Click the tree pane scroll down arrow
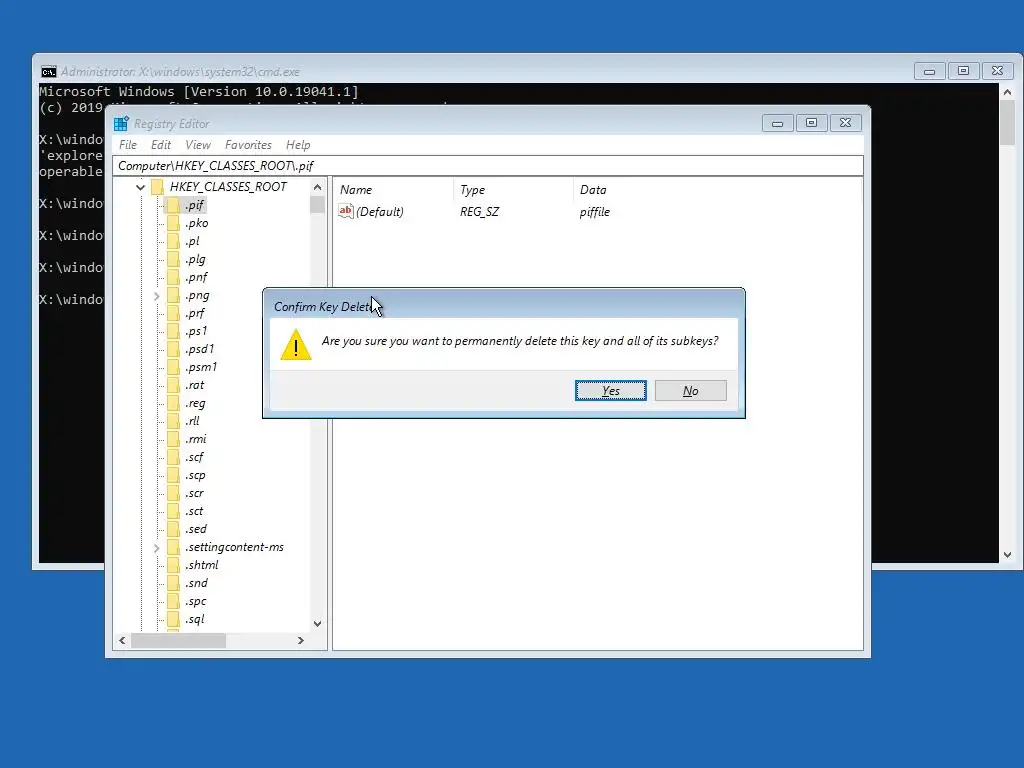Screen dimensions: 1024x768 pos(317,624)
